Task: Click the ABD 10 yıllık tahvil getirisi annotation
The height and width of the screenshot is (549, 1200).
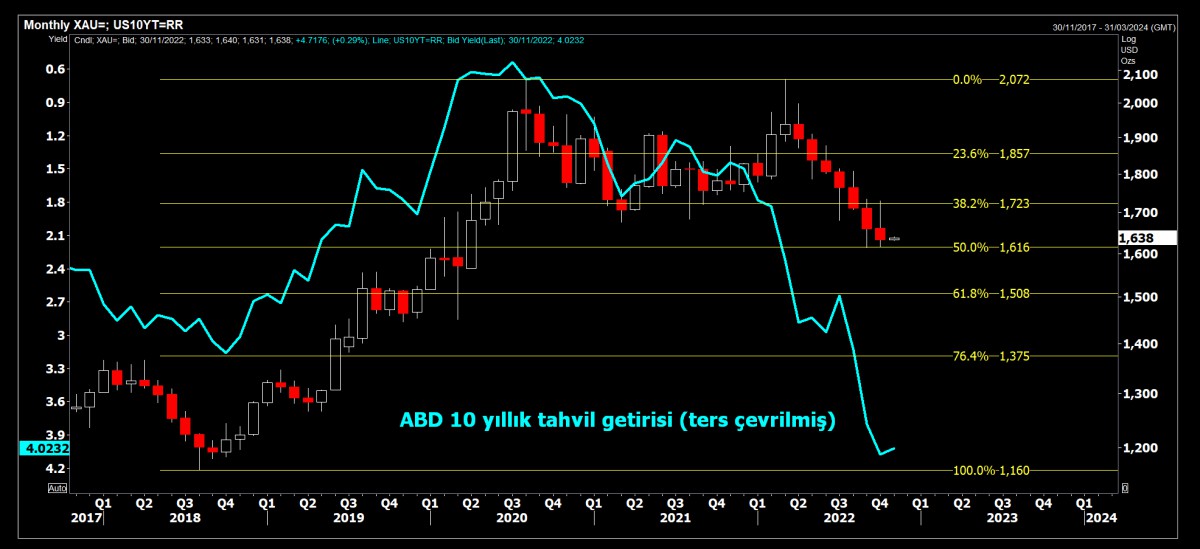Action: [x=617, y=419]
